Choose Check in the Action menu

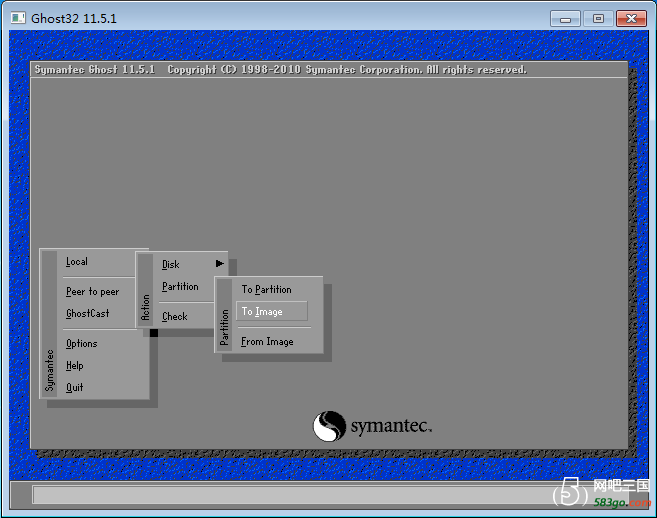(175, 316)
